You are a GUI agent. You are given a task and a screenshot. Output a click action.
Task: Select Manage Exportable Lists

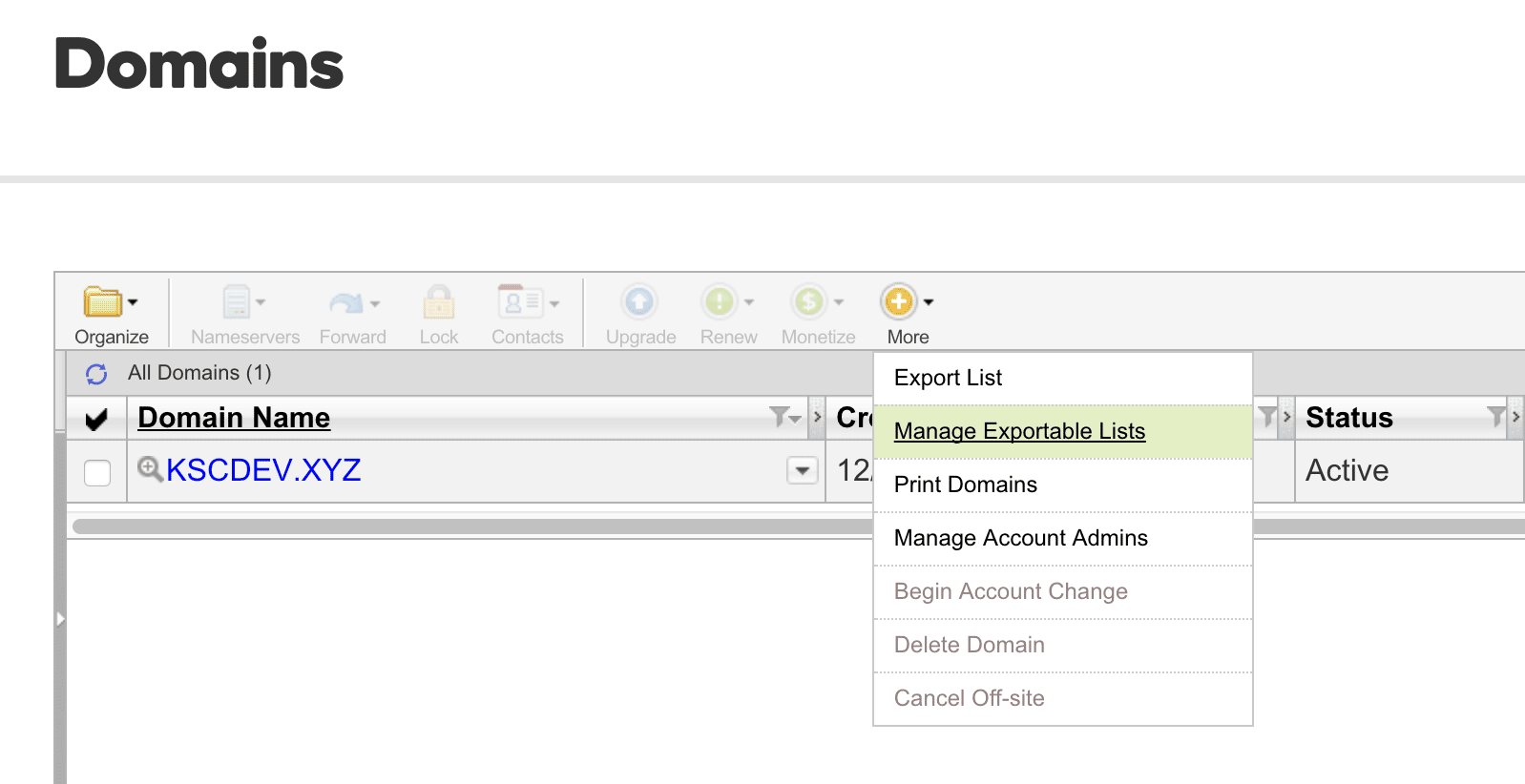point(1063,432)
